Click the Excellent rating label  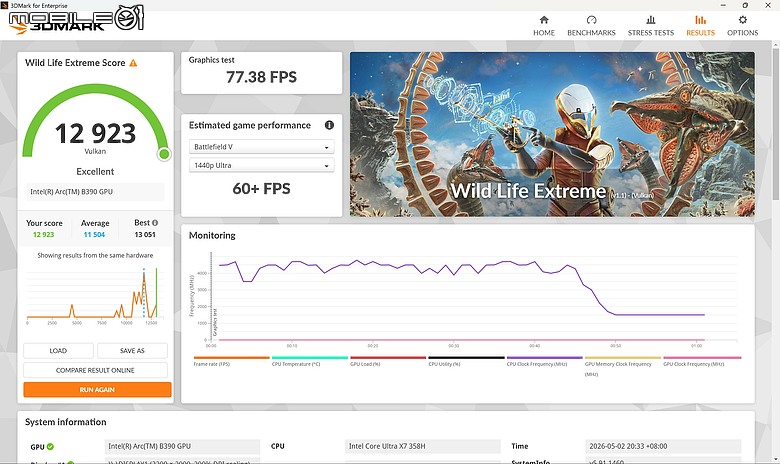95,172
